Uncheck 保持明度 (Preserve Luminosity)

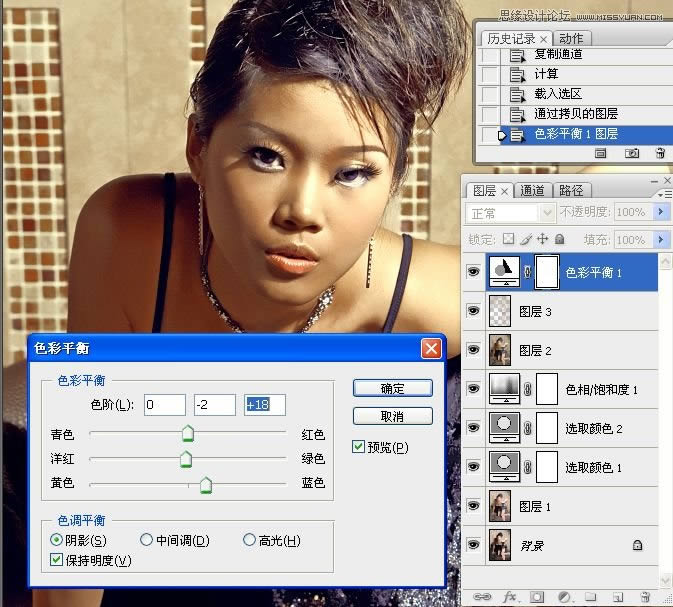point(57,560)
